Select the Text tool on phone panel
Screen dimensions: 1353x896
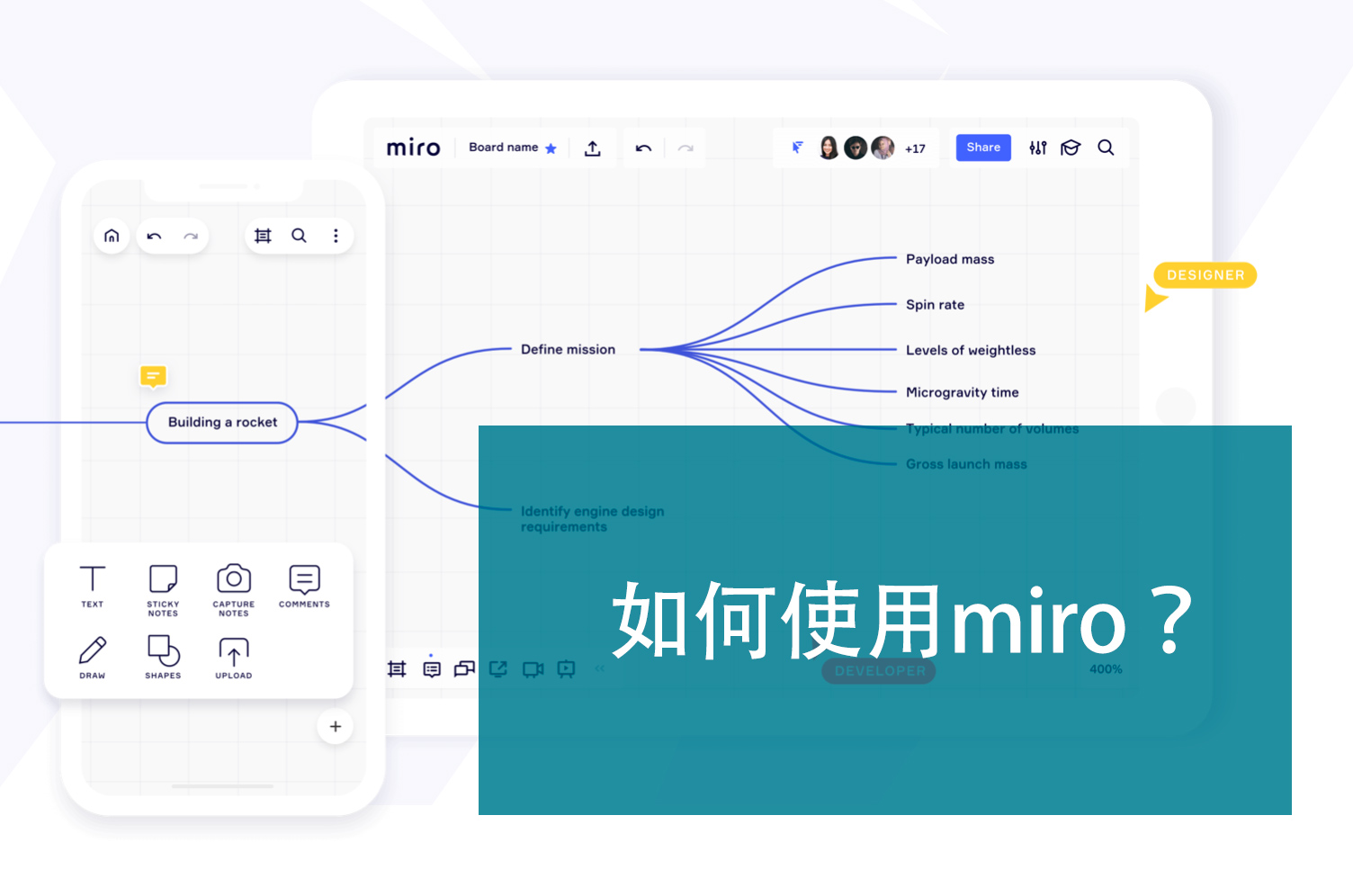93,586
